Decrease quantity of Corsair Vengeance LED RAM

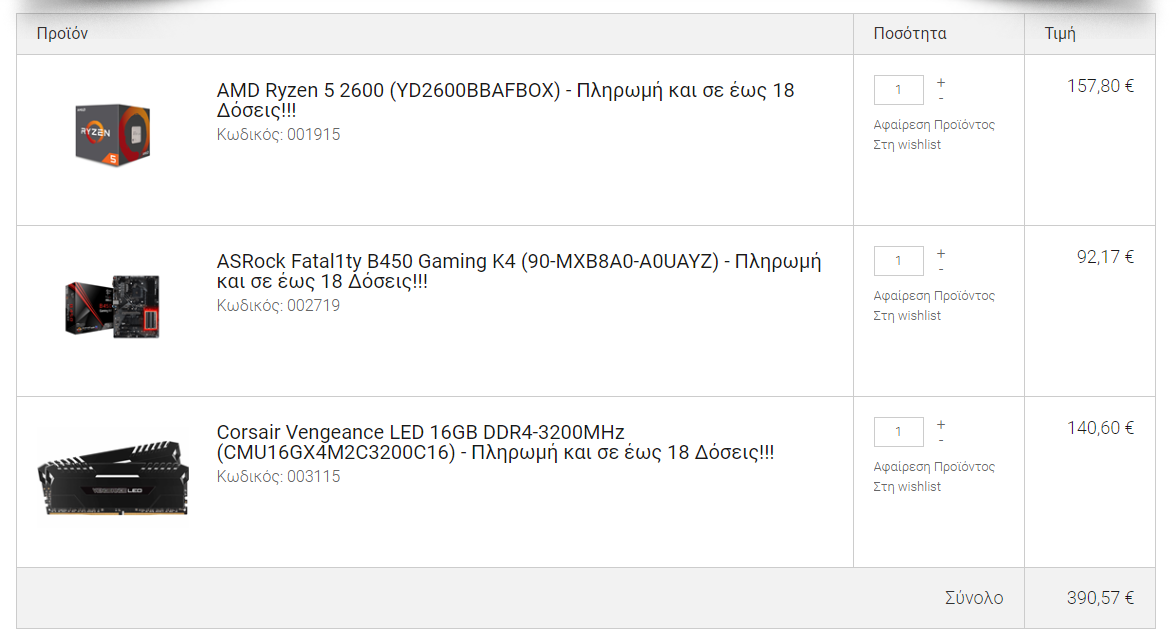940,441
